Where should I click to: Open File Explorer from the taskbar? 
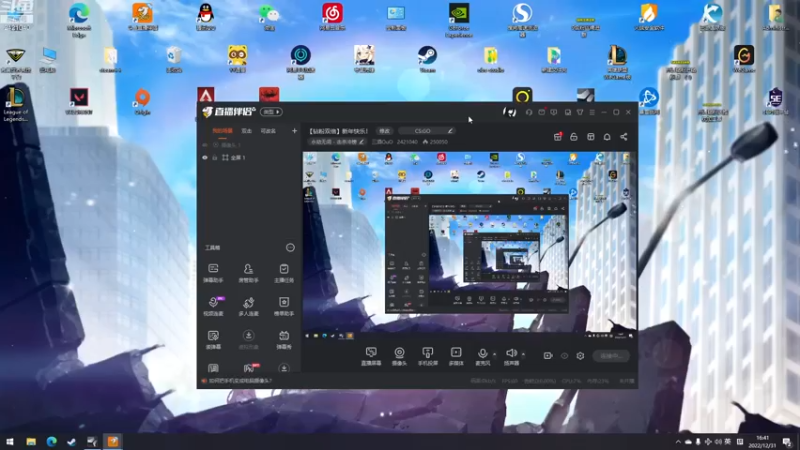click(x=31, y=441)
